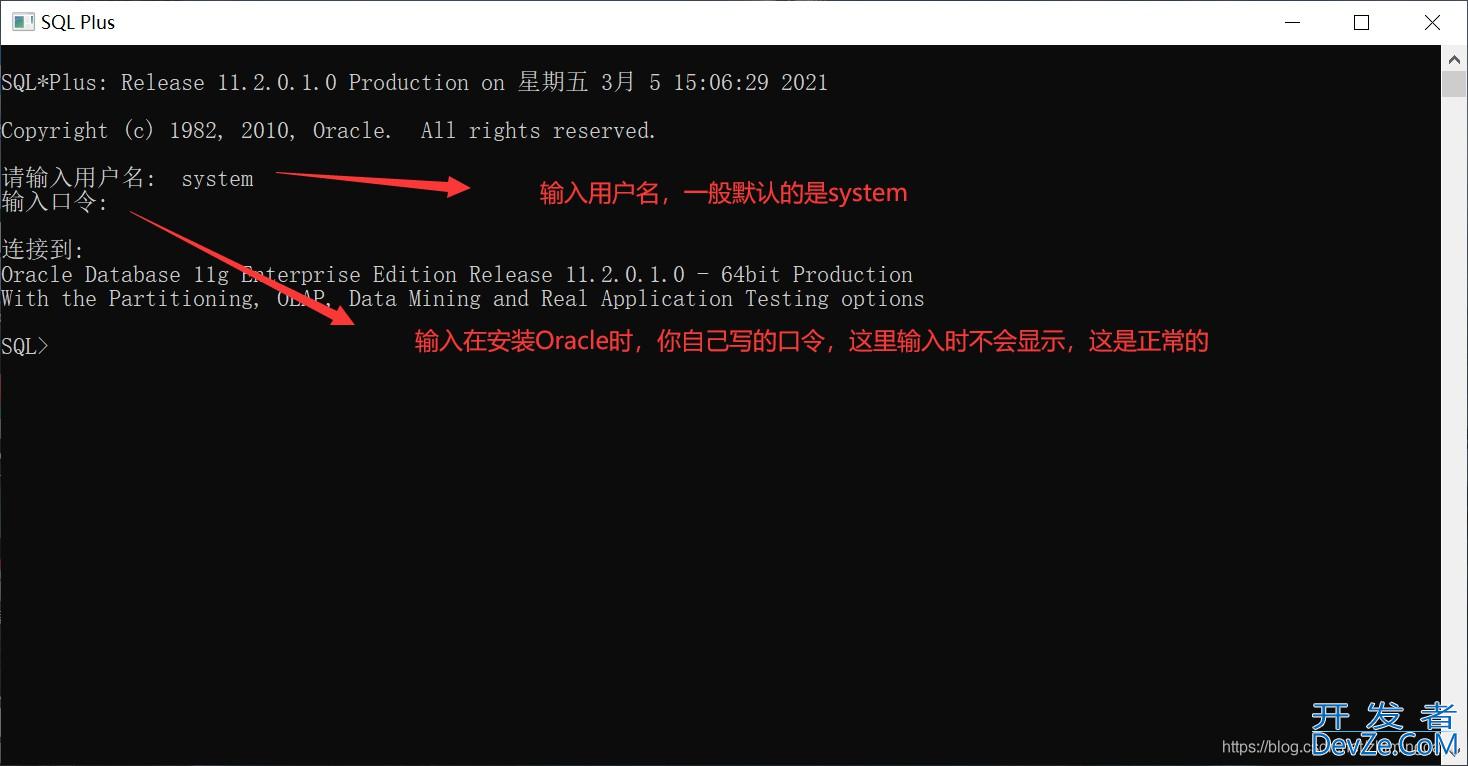Click the entered username 'system'
The width and height of the screenshot is (1468, 766).
[x=217, y=179]
